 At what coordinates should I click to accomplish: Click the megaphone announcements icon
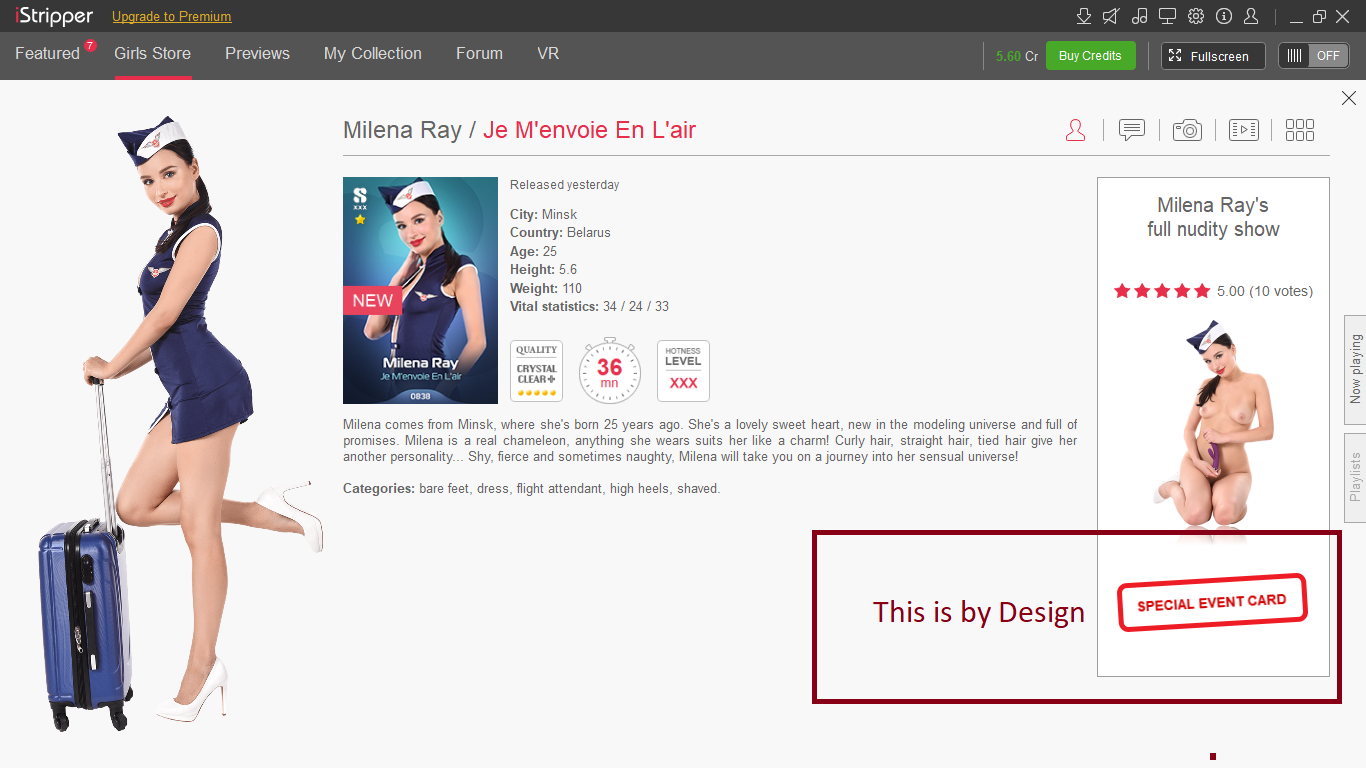[1111, 16]
